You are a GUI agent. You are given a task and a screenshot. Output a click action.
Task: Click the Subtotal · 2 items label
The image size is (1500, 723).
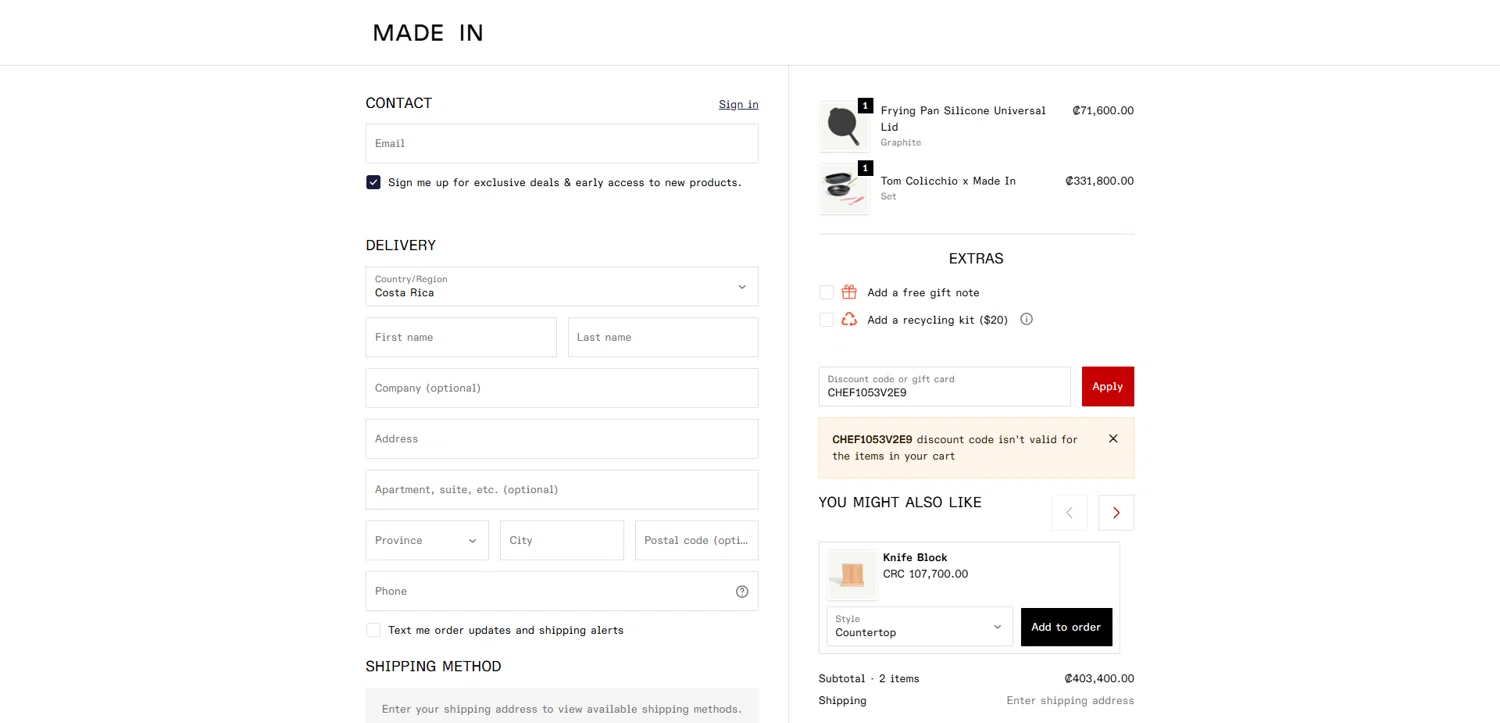point(869,678)
